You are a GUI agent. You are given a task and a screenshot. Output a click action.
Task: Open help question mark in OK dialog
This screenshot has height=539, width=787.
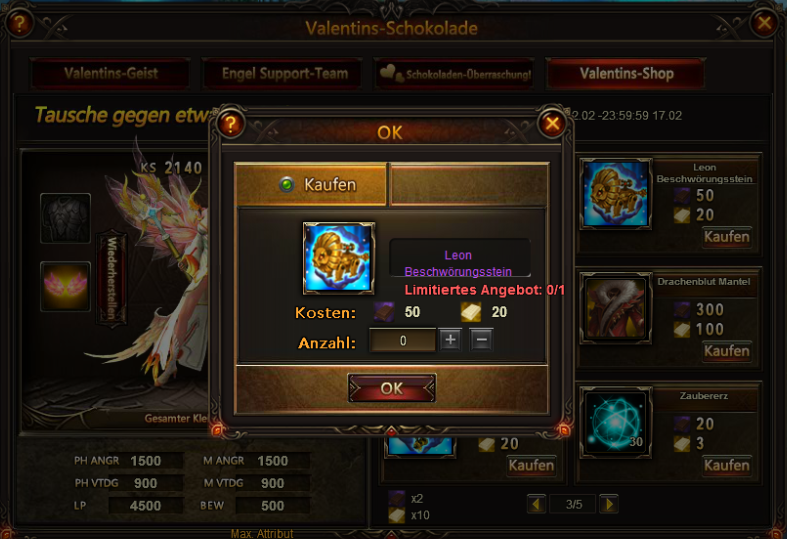[230, 123]
